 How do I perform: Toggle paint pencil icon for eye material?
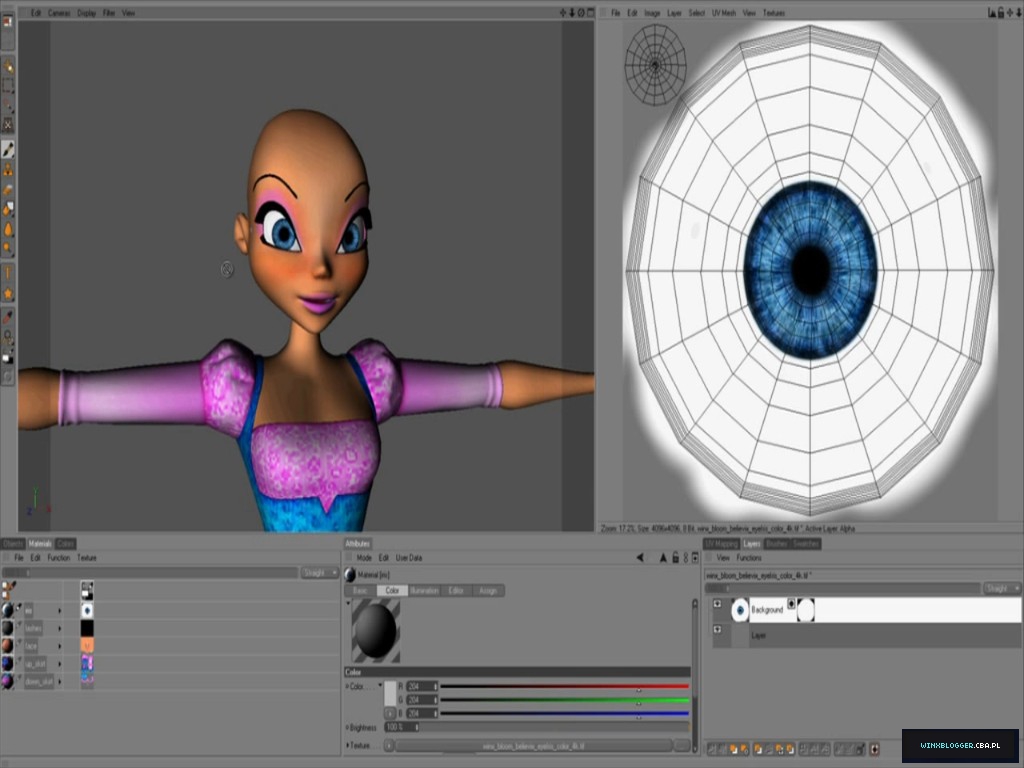19,607
